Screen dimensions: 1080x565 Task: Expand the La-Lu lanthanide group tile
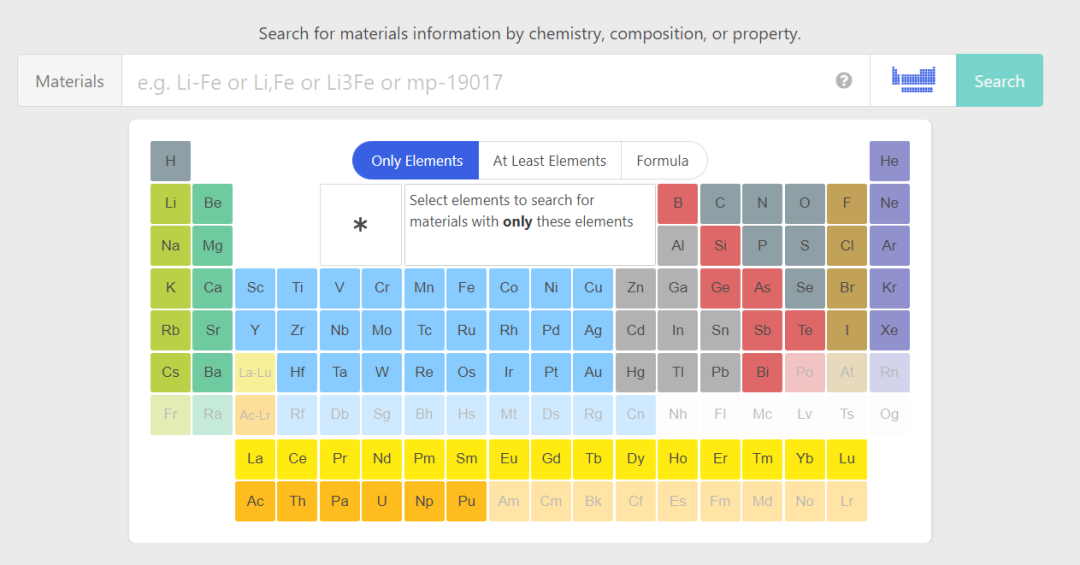pos(255,373)
